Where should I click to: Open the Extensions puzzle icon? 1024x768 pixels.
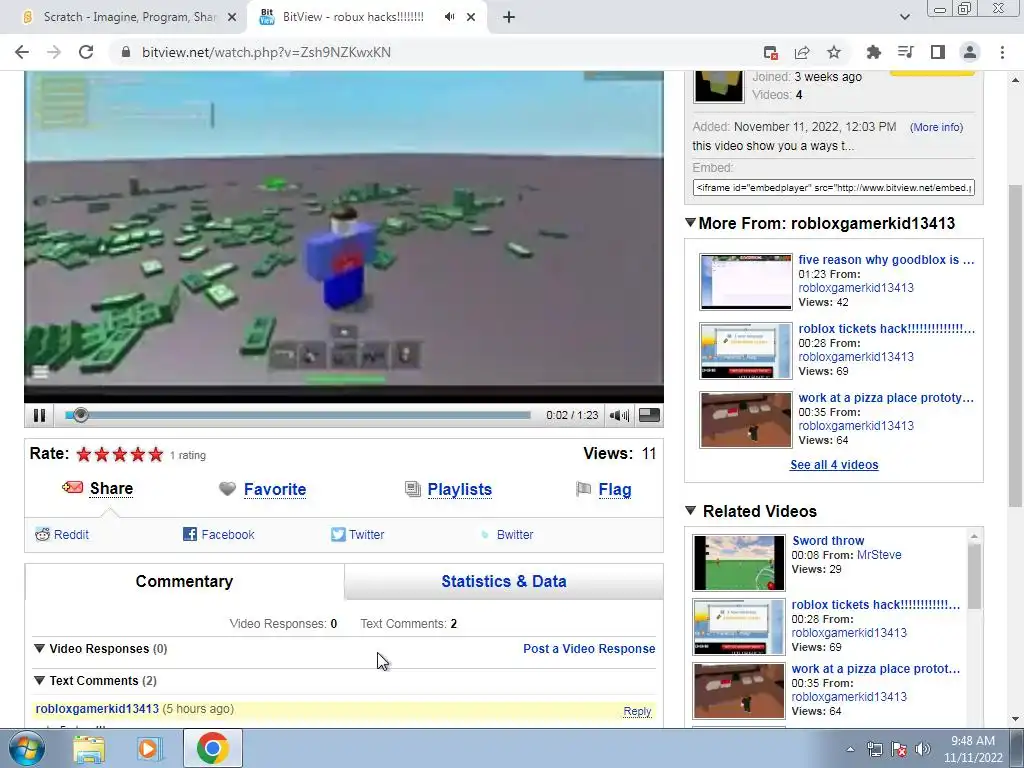(873, 52)
